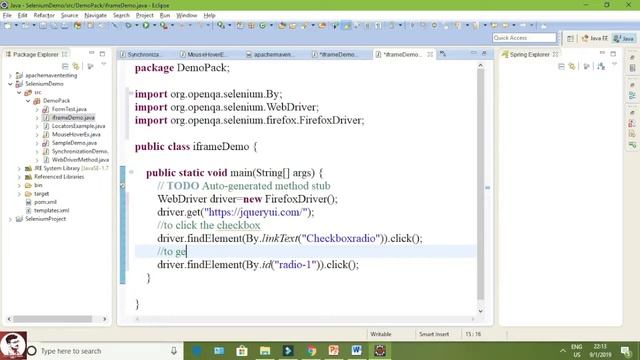640x360 pixels.
Task: Expand the bin folder
Action: [x=19, y=185]
